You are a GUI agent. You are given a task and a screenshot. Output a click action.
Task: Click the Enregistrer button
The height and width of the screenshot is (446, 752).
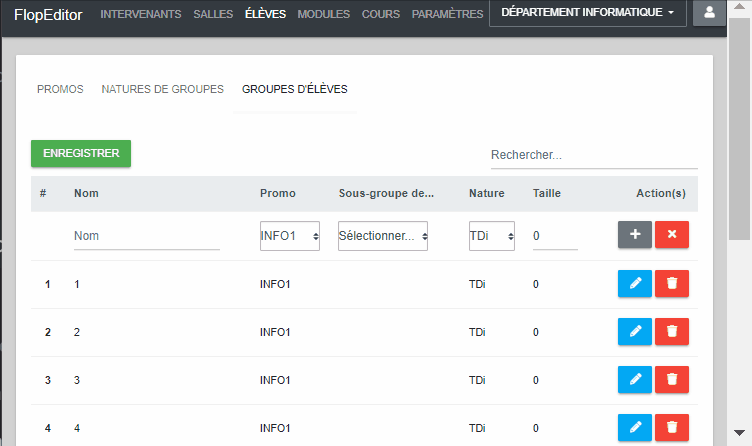81,153
